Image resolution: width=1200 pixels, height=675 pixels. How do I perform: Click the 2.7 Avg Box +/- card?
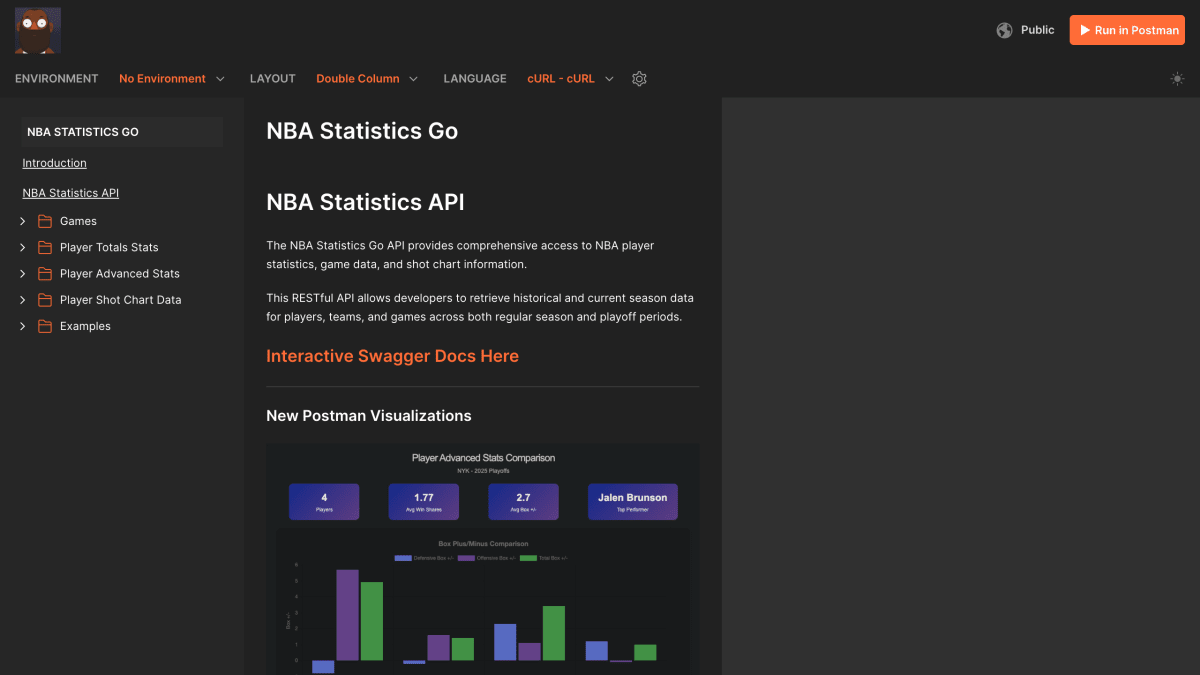coord(523,502)
